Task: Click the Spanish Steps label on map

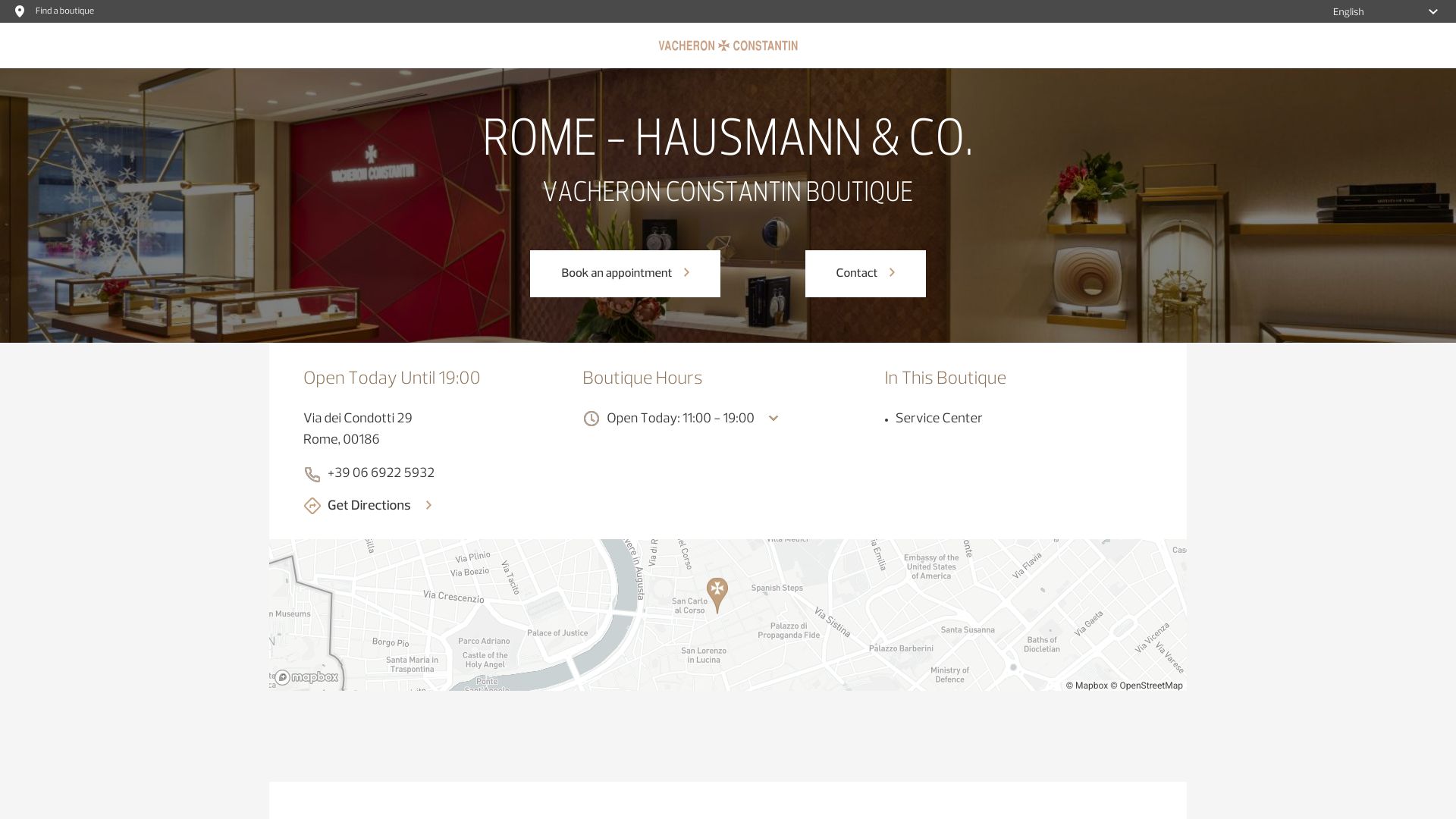Action: [x=777, y=588]
